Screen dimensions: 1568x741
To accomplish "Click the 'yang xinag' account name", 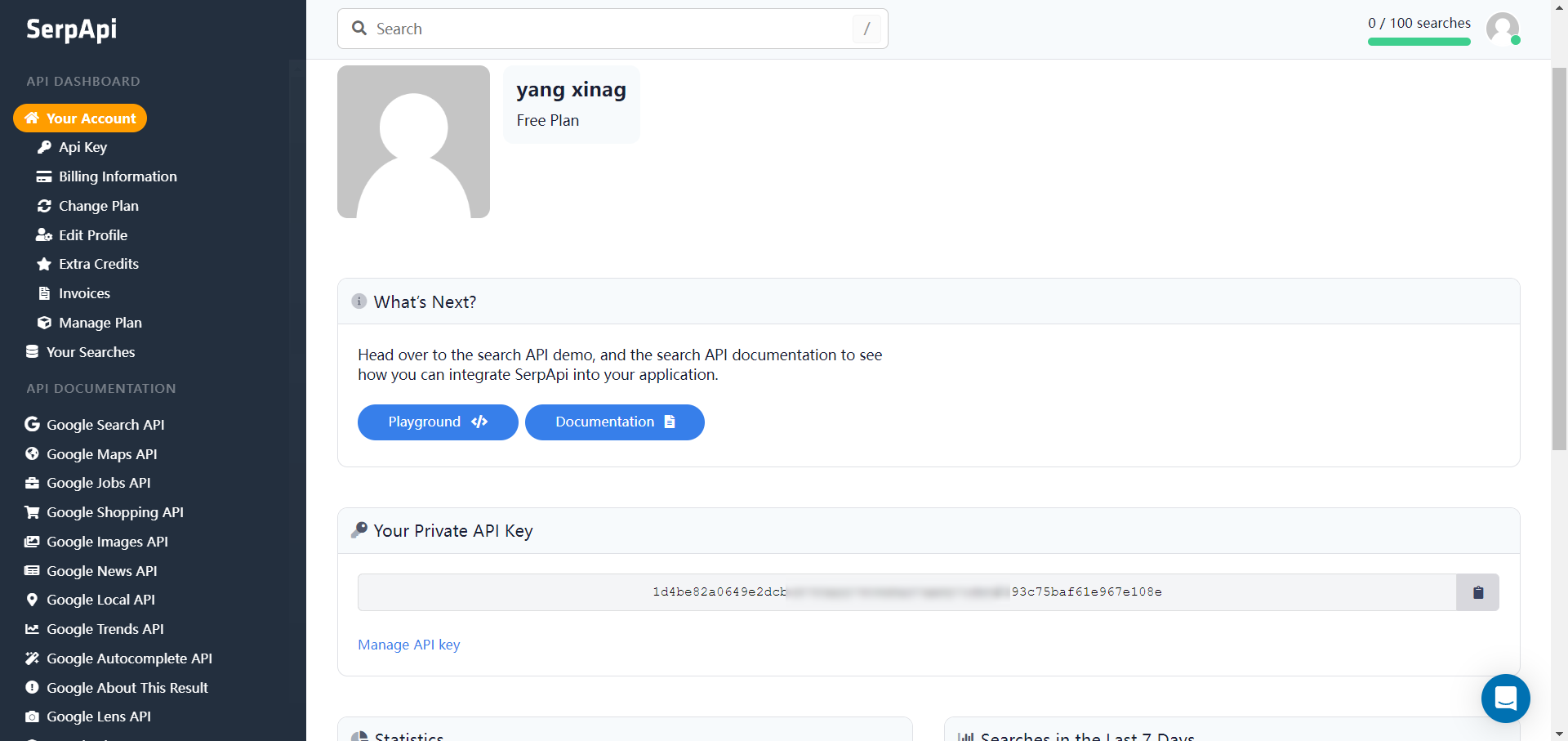I will point(572,90).
